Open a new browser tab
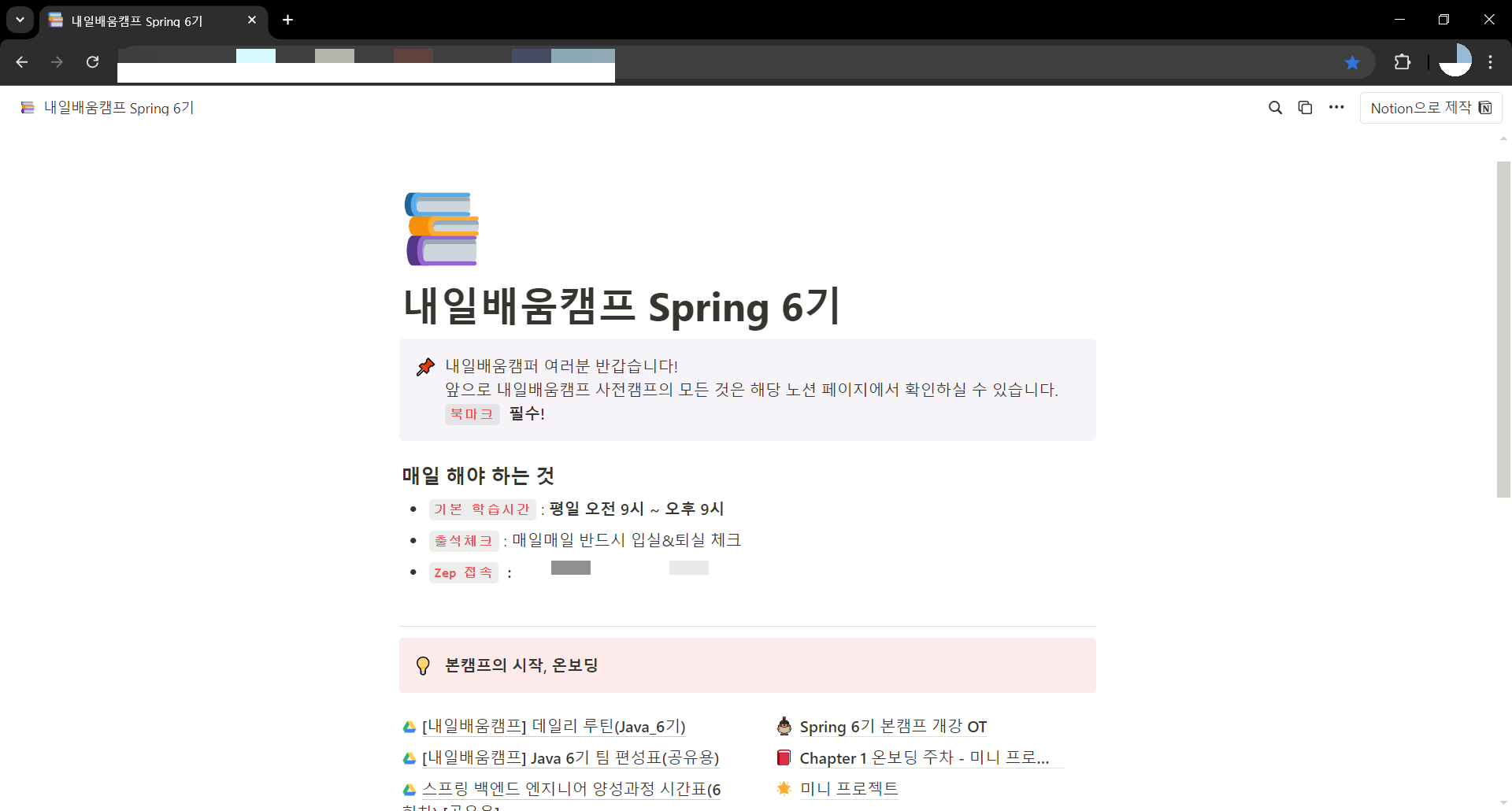The image size is (1512, 811). [x=288, y=20]
